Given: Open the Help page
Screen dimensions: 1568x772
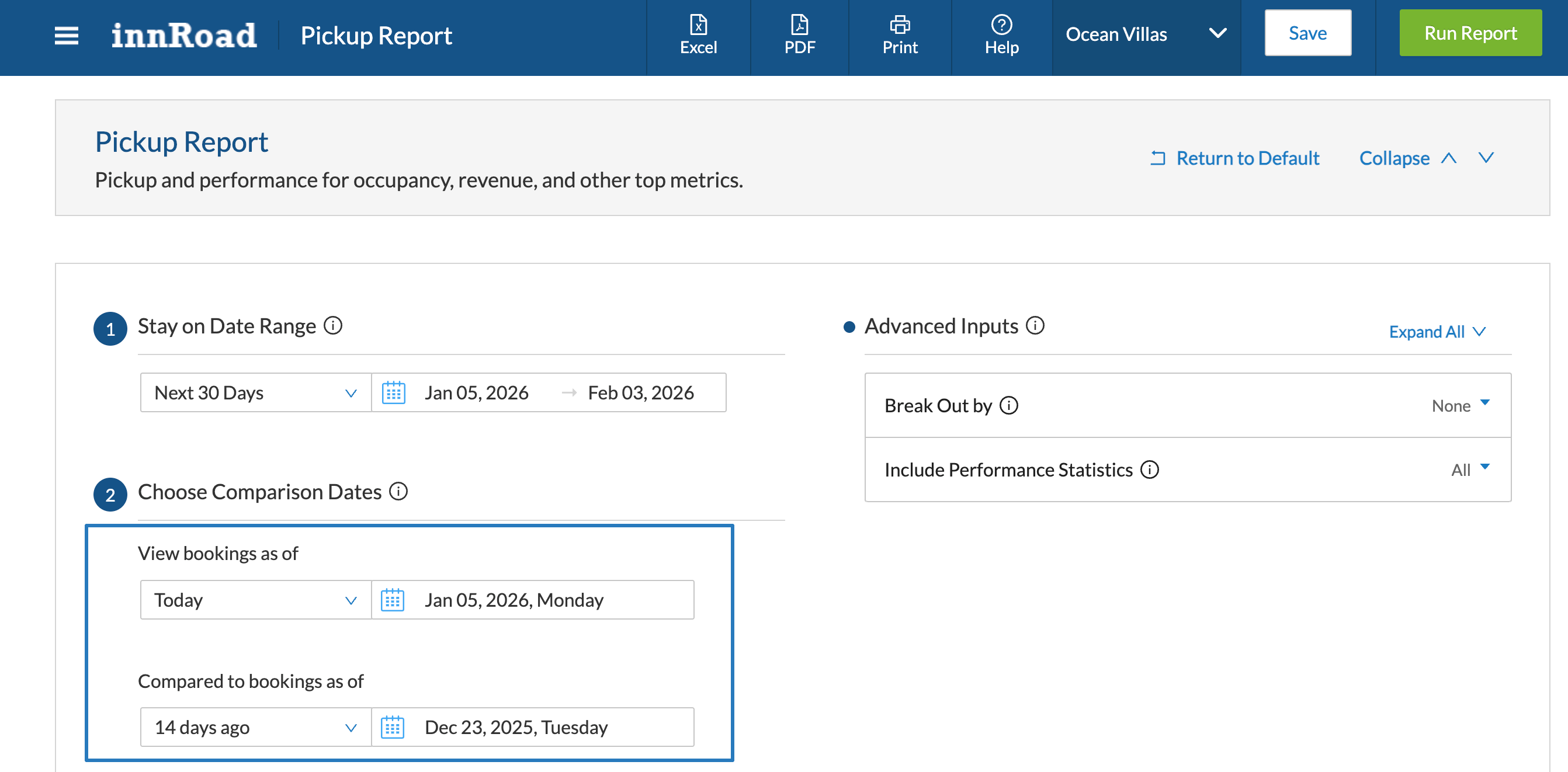Looking at the screenshot, I should click(1001, 34).
